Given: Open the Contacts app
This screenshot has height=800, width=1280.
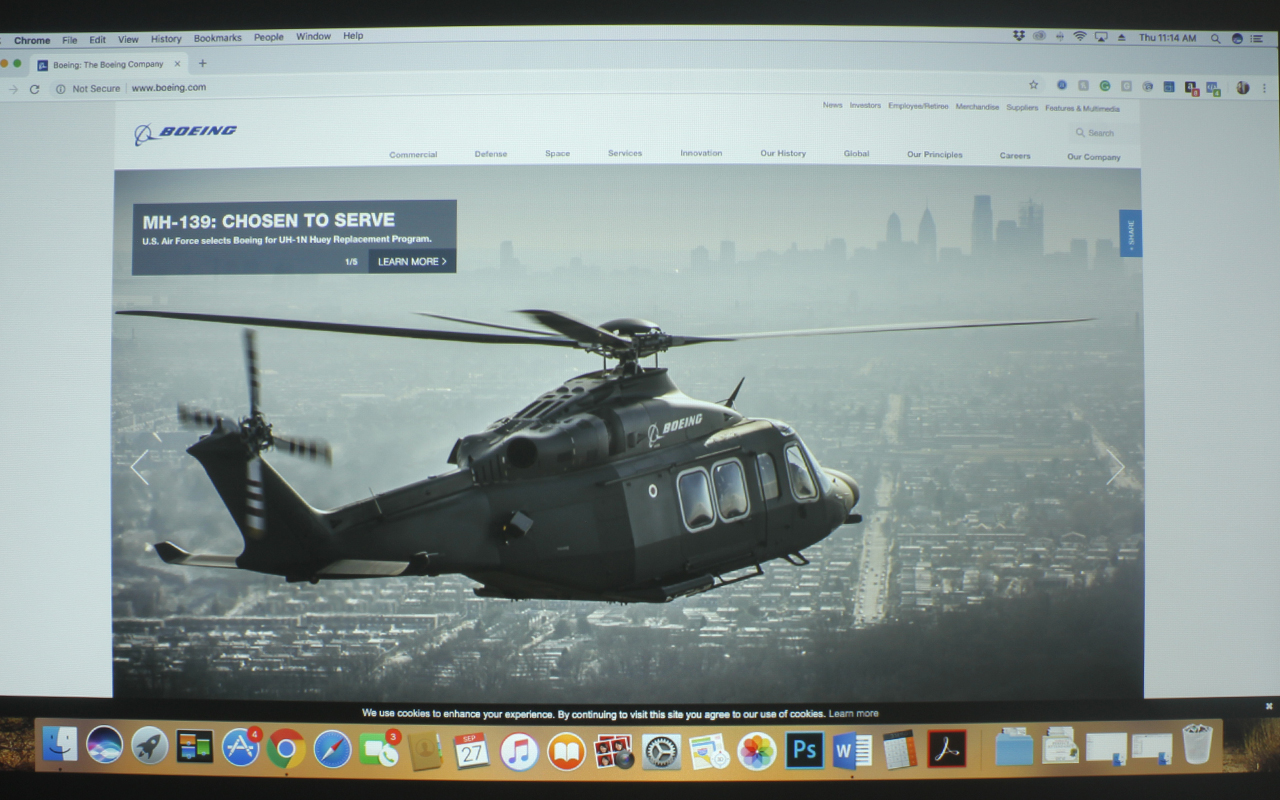Looking at the screenshot, I should [x=425, y=750].
